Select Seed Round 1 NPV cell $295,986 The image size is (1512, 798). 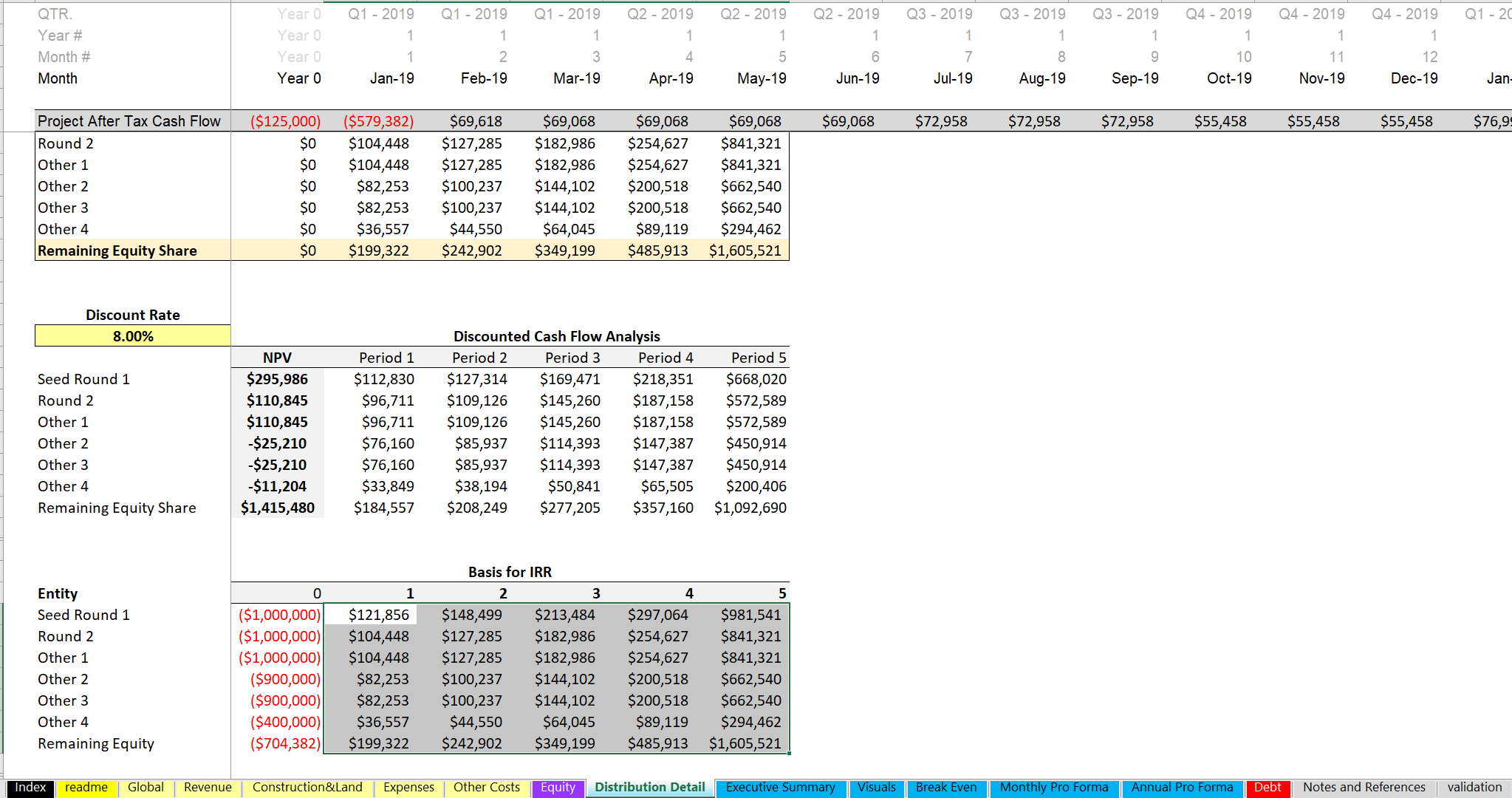[x=277, y=379]
